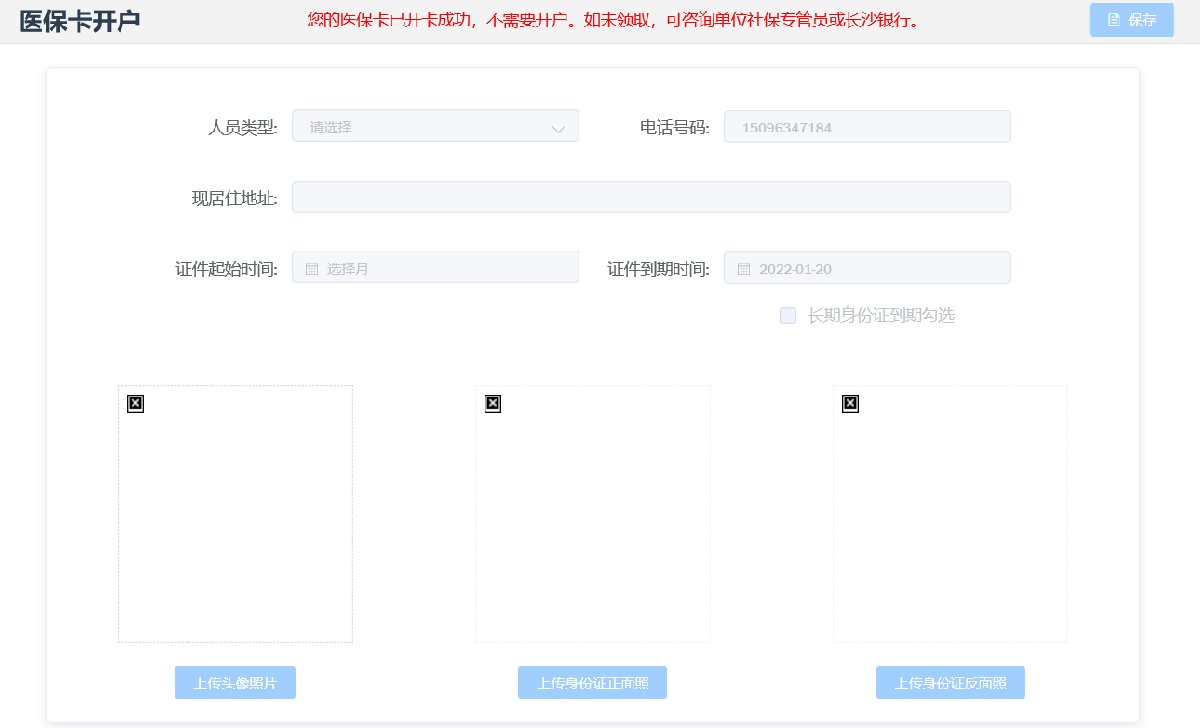
Task: Click broken image icon in ID back box
Action: pyautogui.click(x=851, y=403)
